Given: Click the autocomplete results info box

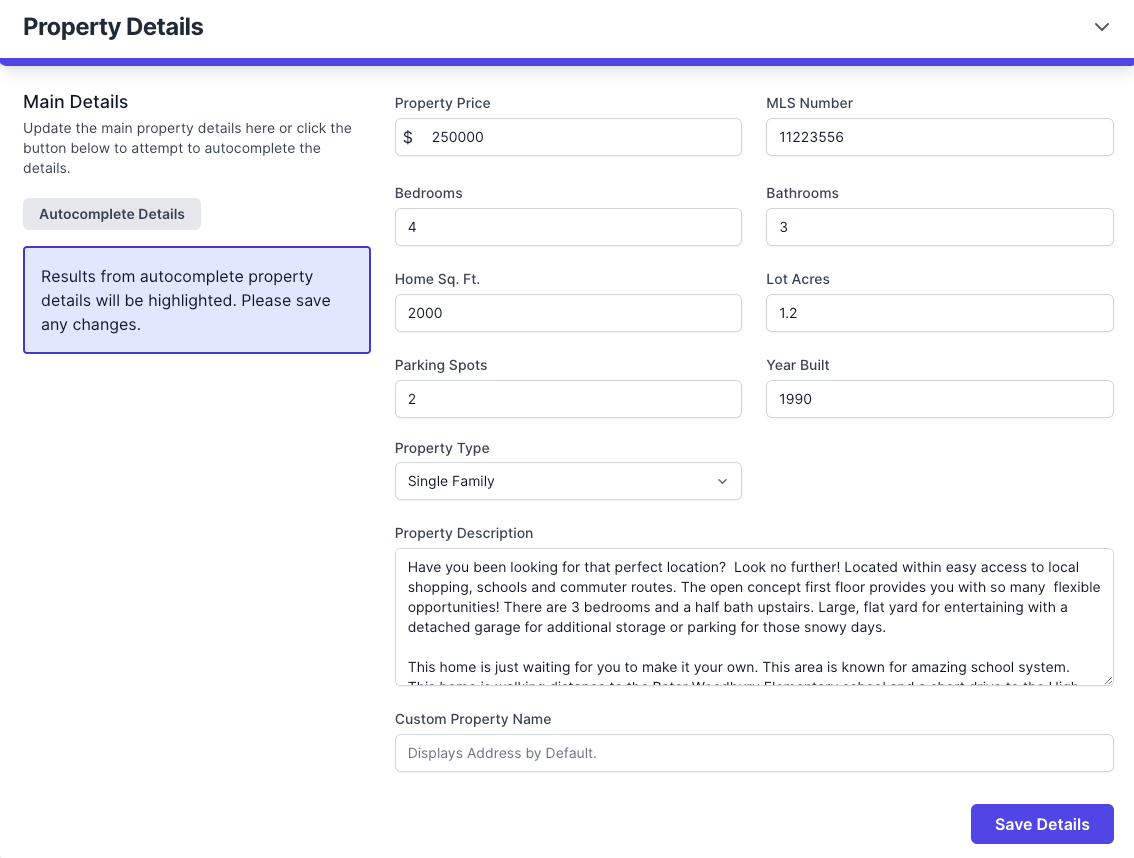Looking at the screenshot, I should 197,300.
